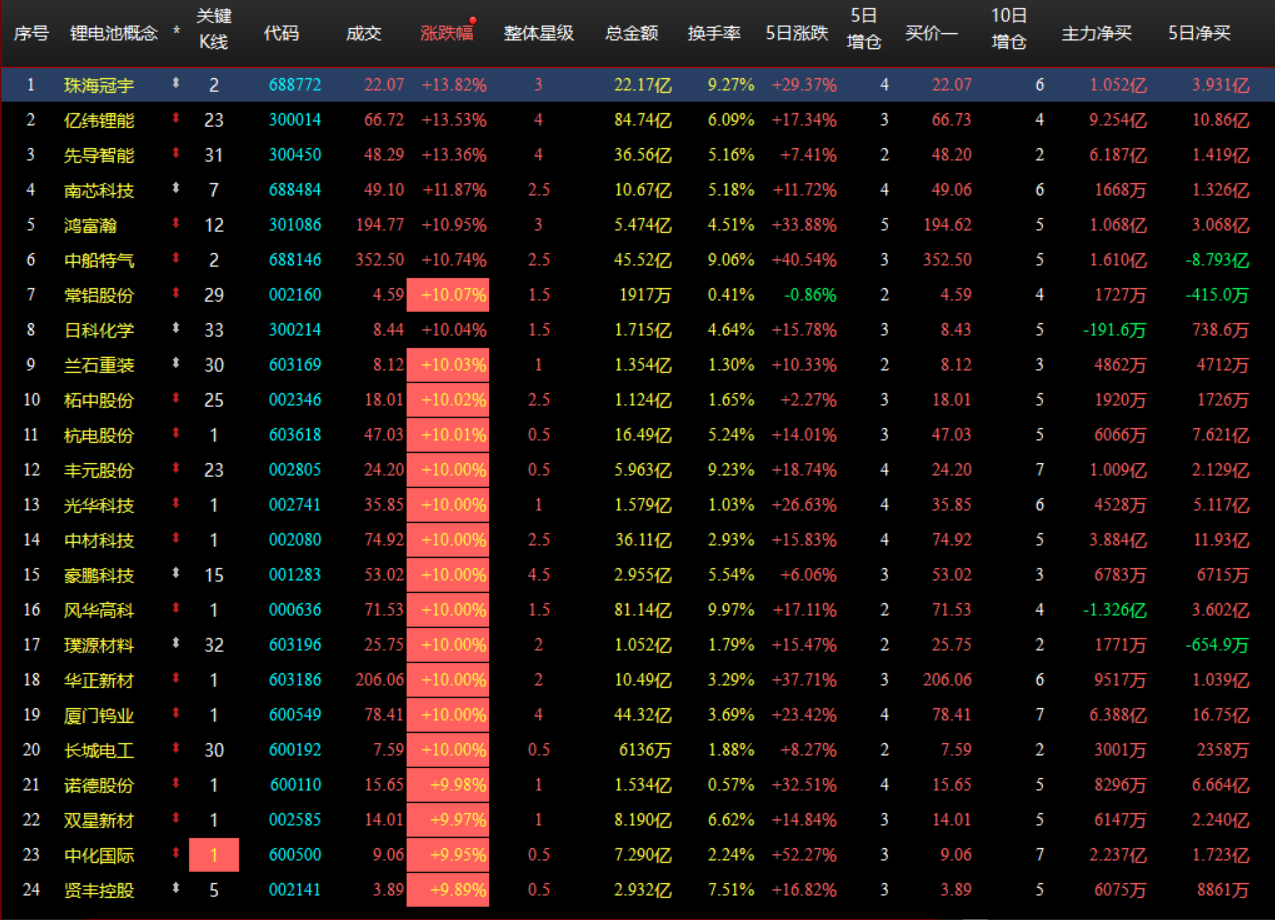Viewport: 1275px width, 920px height.
Task: Click the +9.98% cell for 诺德股份
Action: [448, 785]
